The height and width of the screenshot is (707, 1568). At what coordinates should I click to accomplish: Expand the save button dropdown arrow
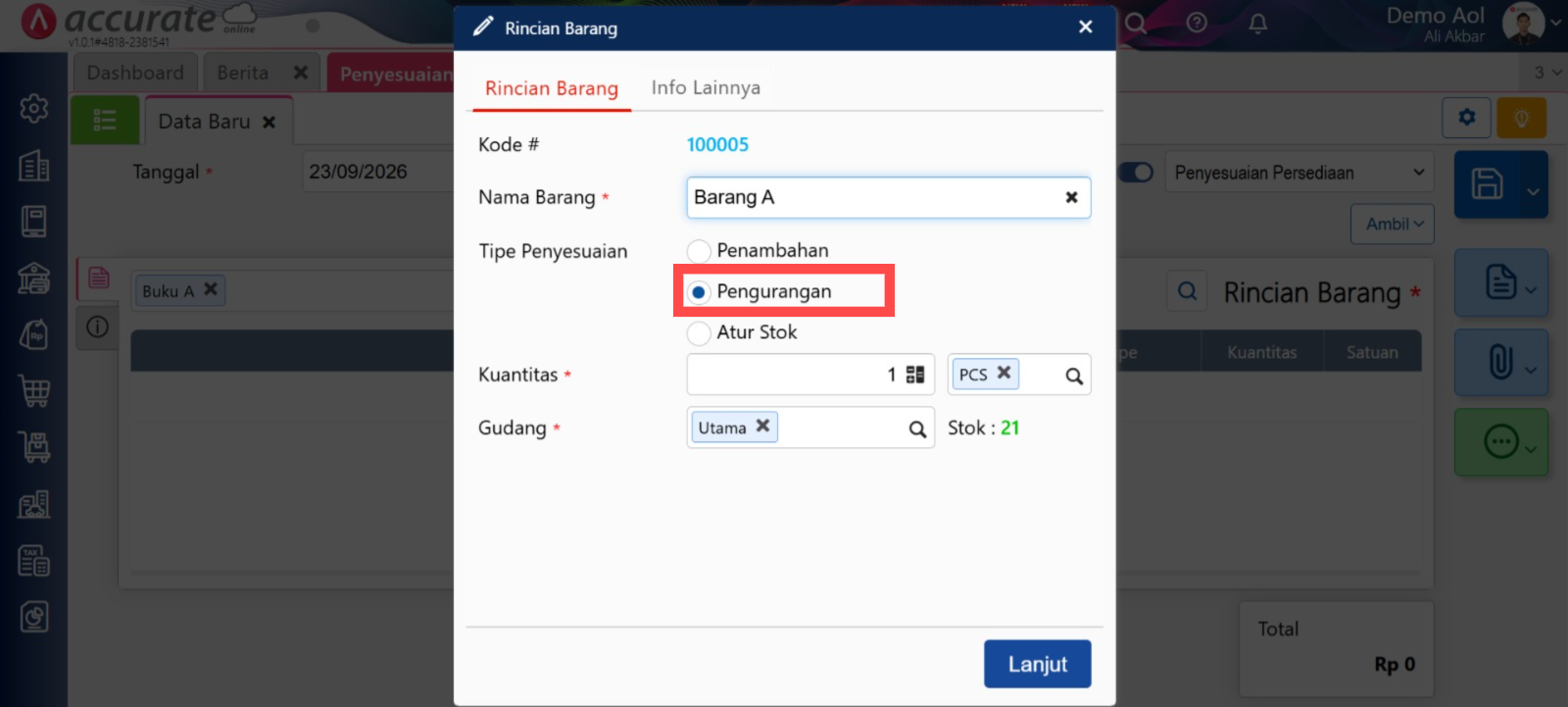click(x=1533, y=191)
